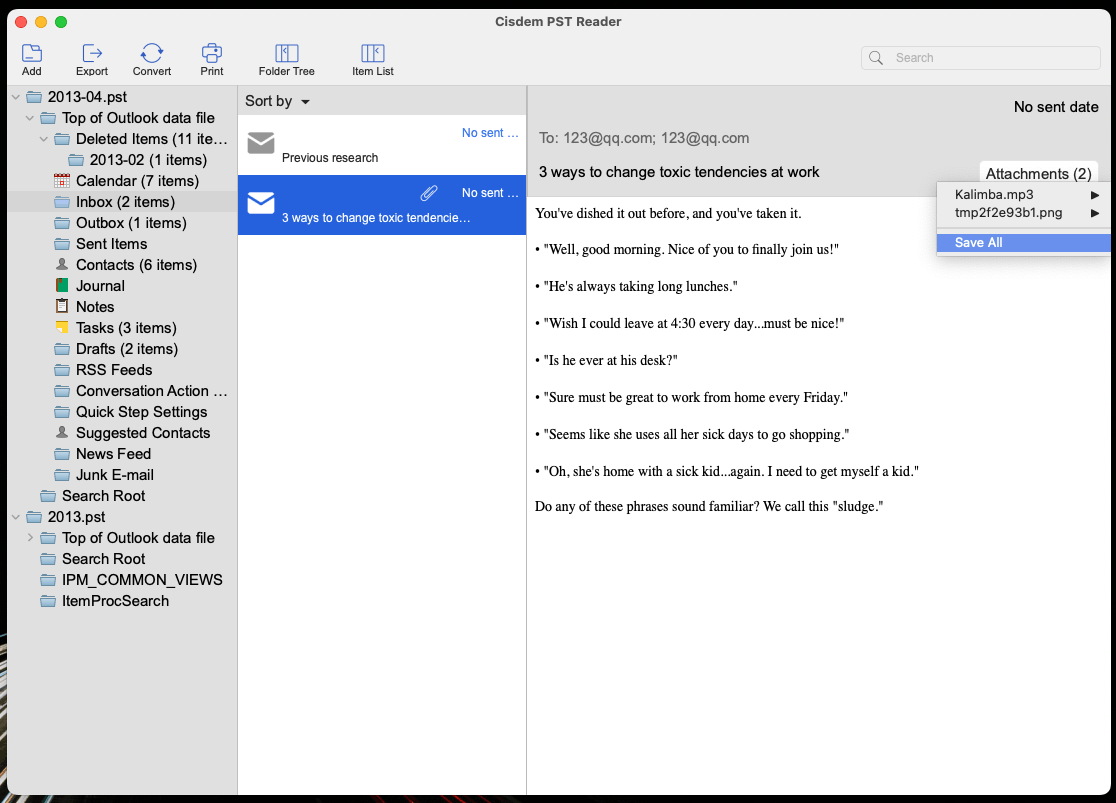Collapse the 2013.pst tree node
This screenshot has height=803, width=1116.
coord(16,517)
